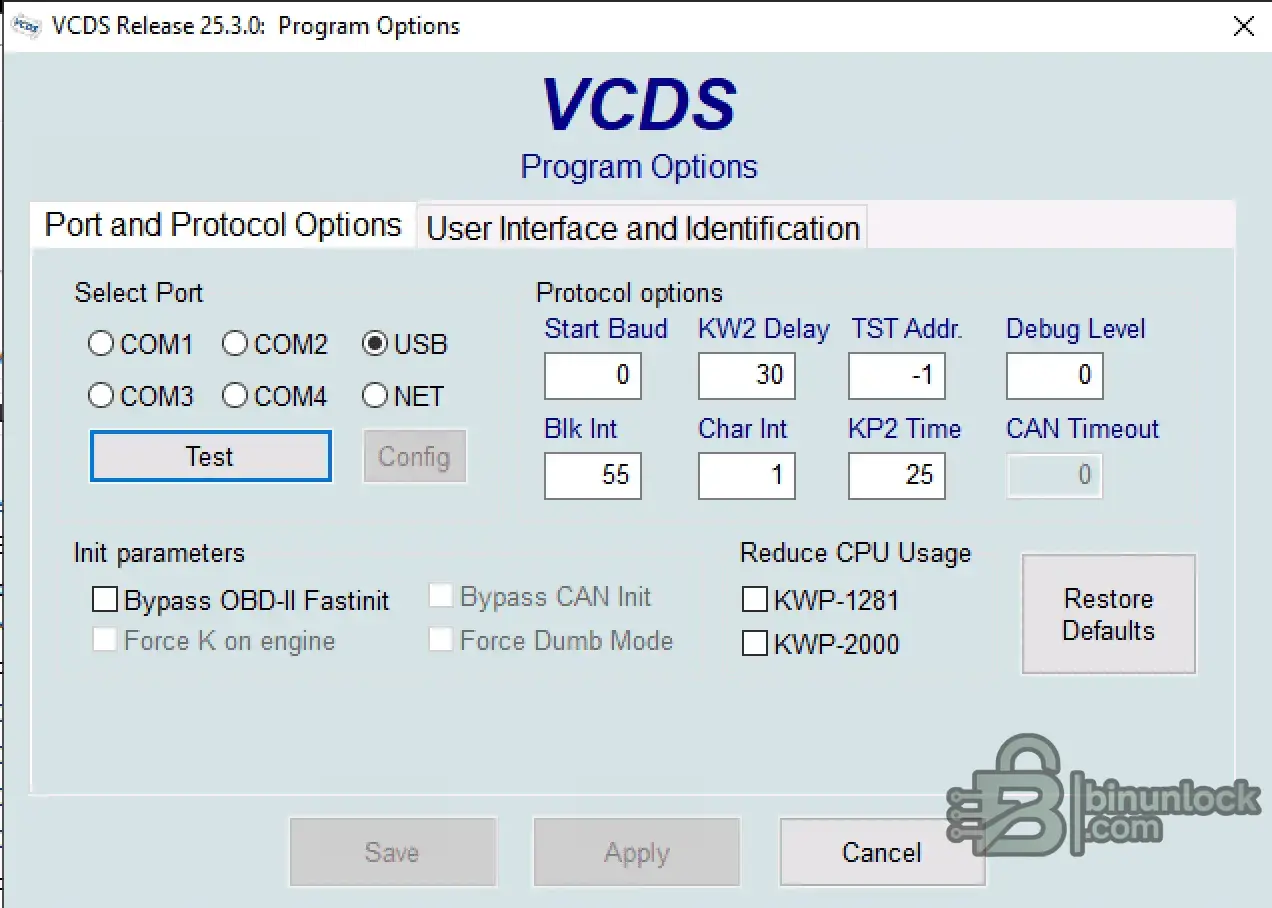Click the TST Addr. input field
Image resolution: width=1272 pixels, height=908 pixels.
pyautogui.click(x=897, y=376)
